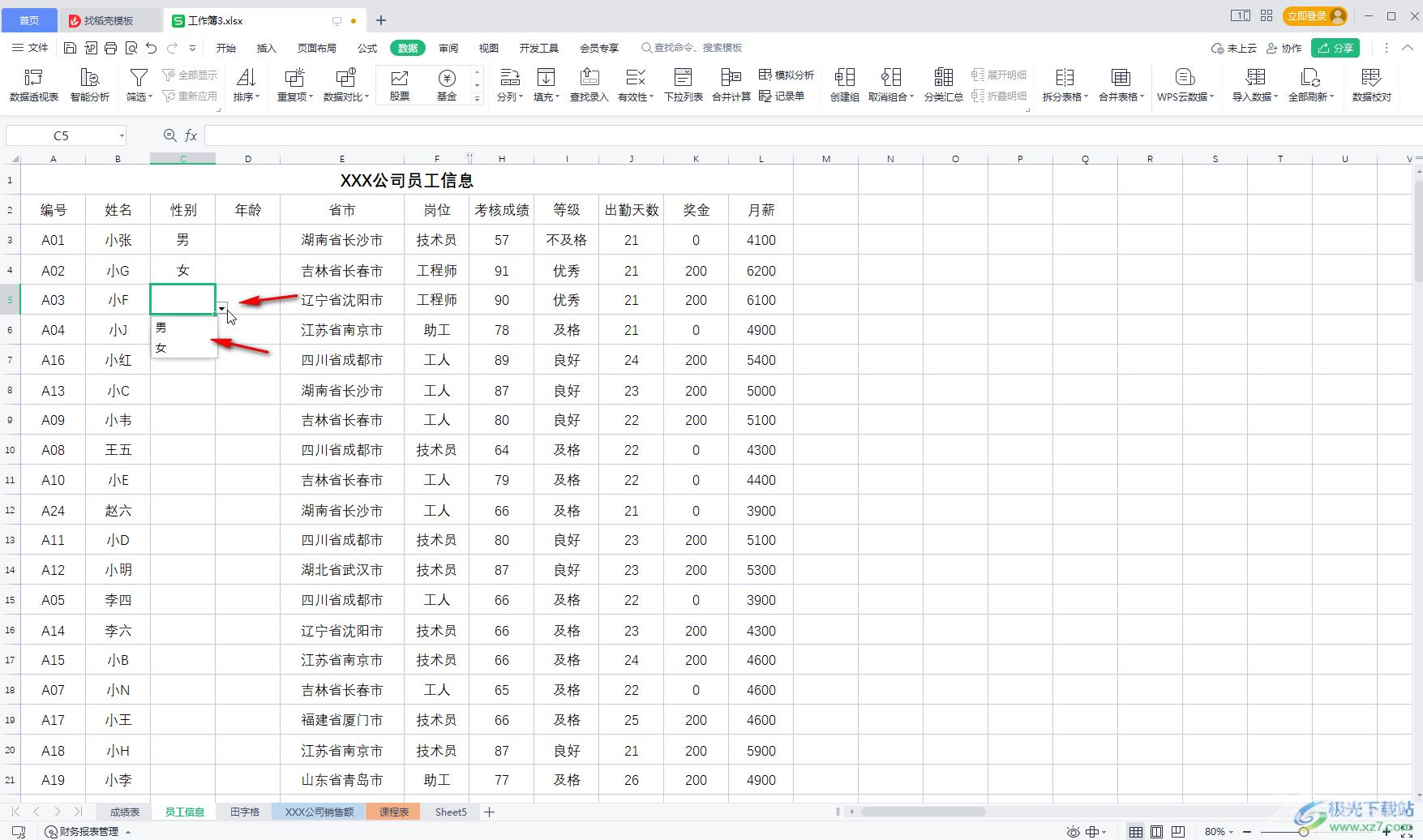Open WPS云数据 cloud data
Image resolution: width=1423 pixels, height=840 pixels.
coord(1185,85)
